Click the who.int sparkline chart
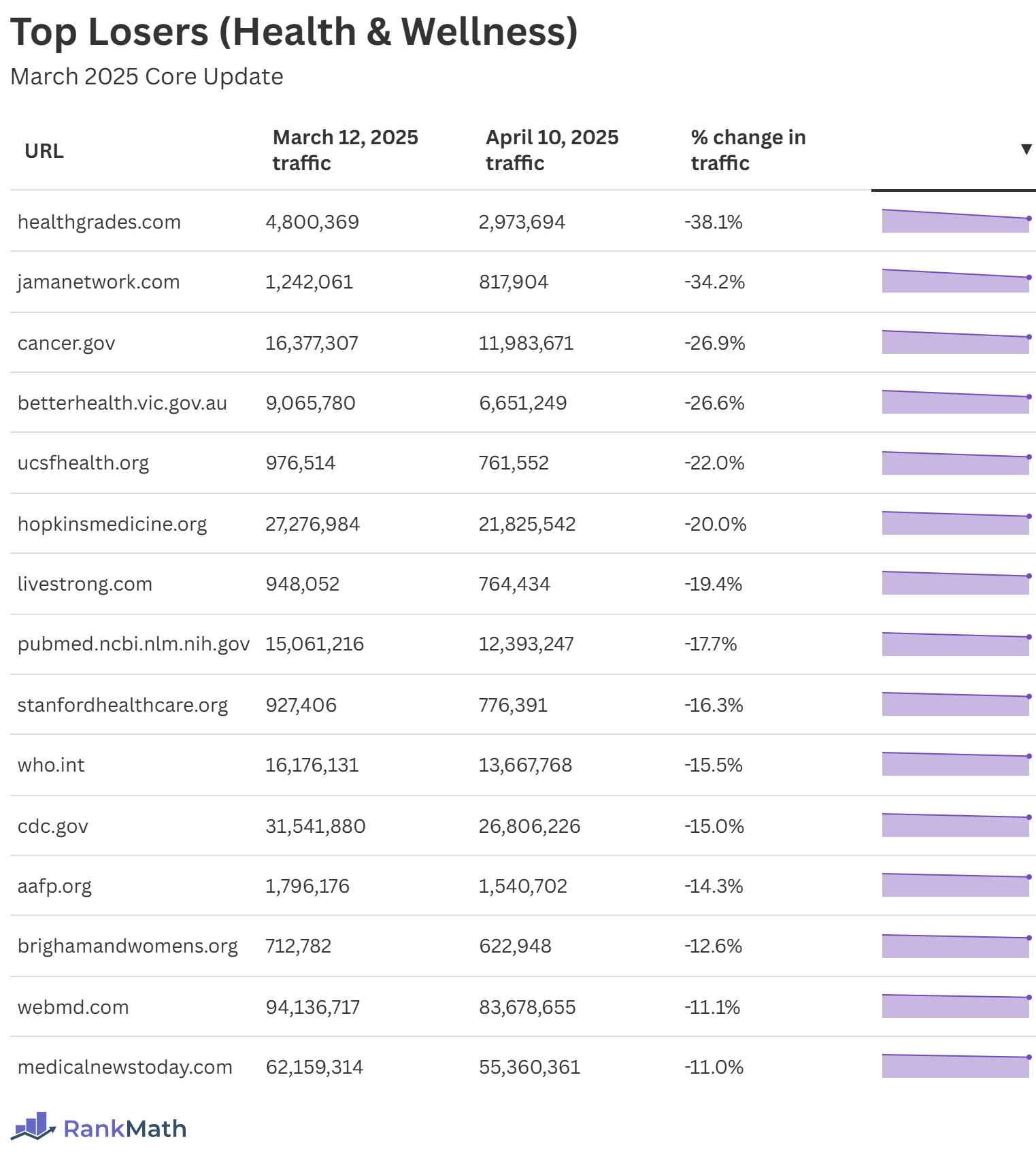 point(956,763)
